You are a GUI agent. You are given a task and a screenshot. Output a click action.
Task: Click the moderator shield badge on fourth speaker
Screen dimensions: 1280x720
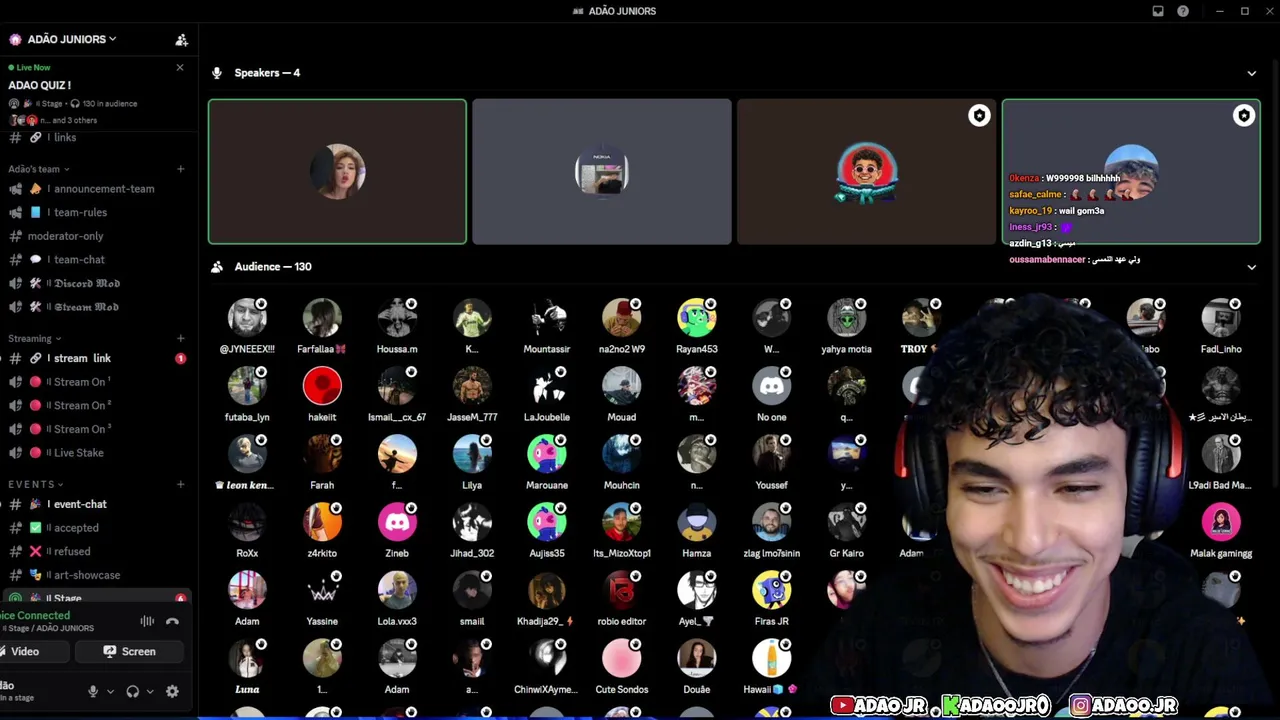1244,116
